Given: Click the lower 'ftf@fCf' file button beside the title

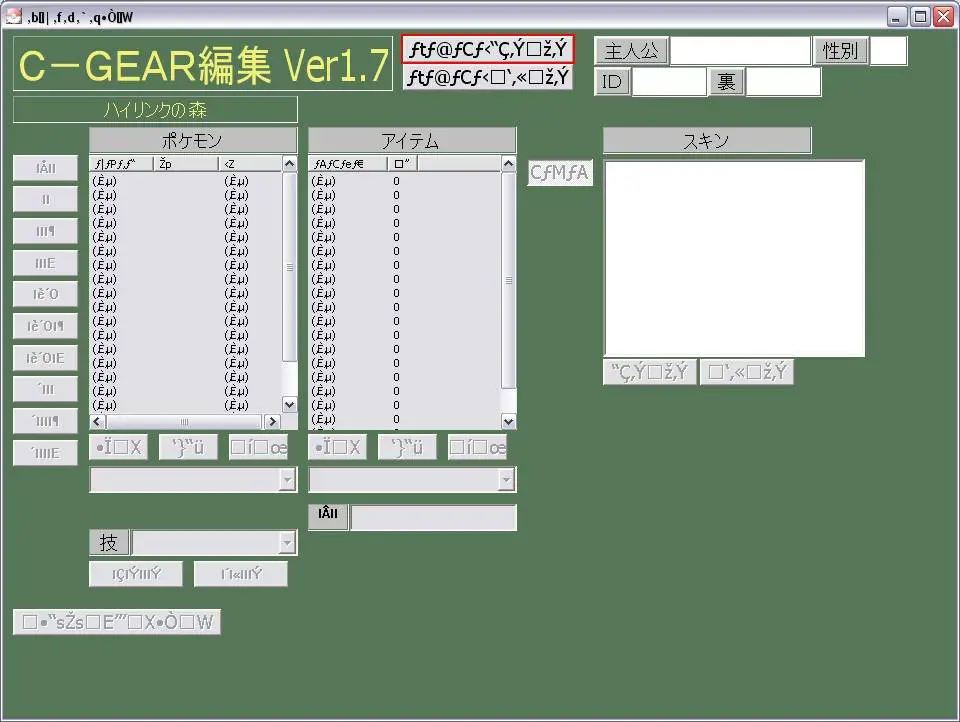Looking at the screenshot, I should tap(488, 77).
